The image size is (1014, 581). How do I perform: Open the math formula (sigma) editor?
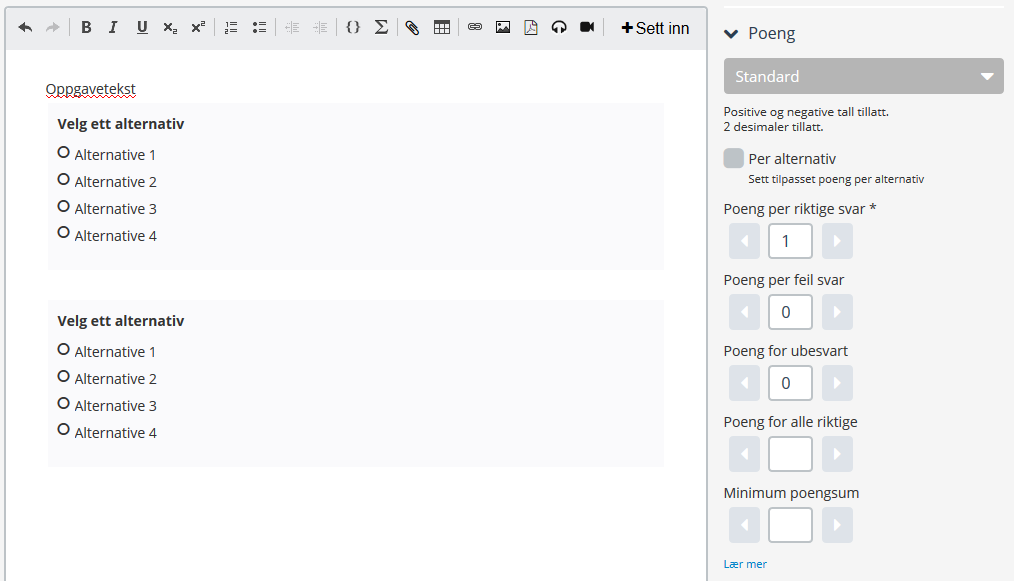(x=381, y=28)
